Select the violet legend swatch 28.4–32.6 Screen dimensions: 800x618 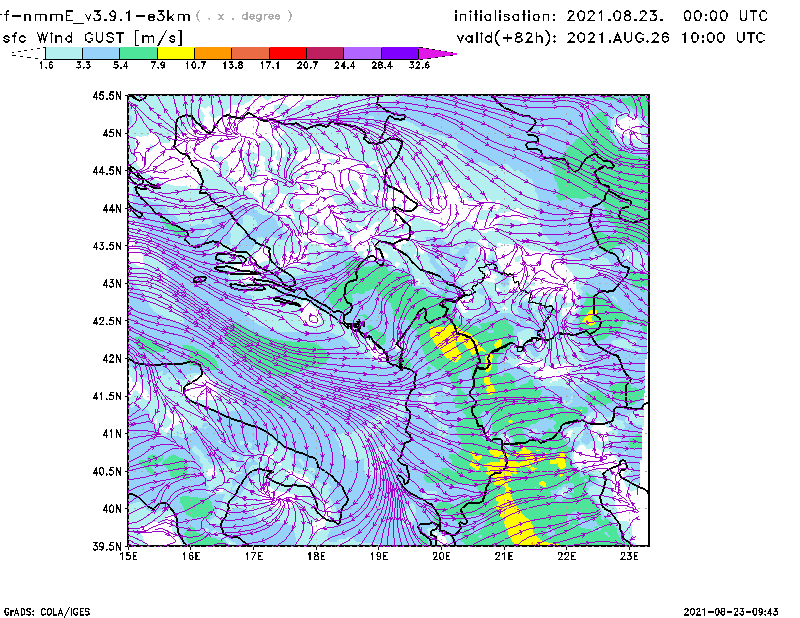pos(400,53)
